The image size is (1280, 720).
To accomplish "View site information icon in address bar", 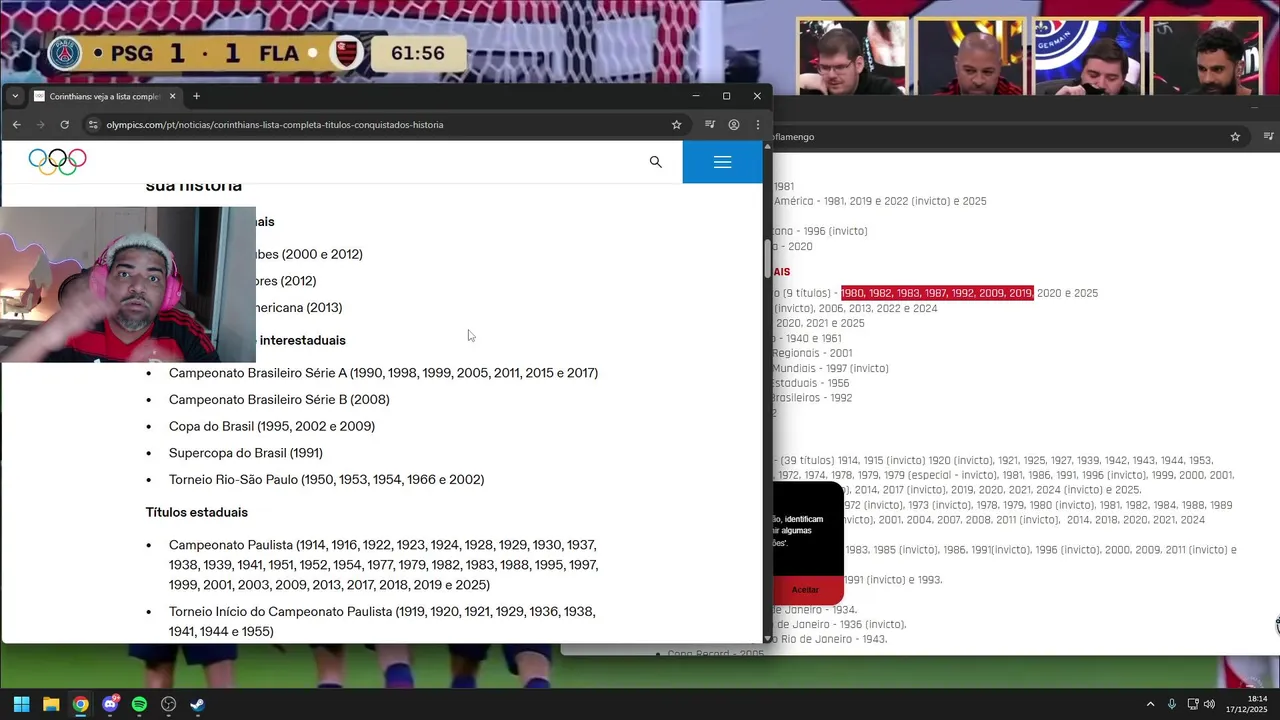I will pyautogui.click(x=94, y=125).
